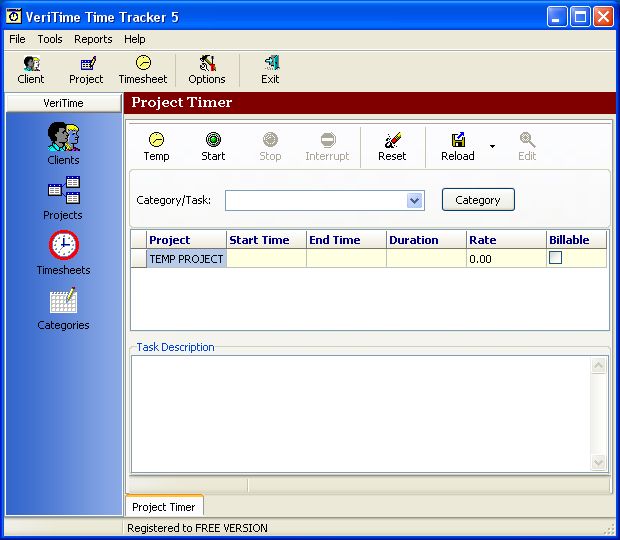Screen dimensions: 620x540
Task: Click the Project column header
Action: (186, 240)
